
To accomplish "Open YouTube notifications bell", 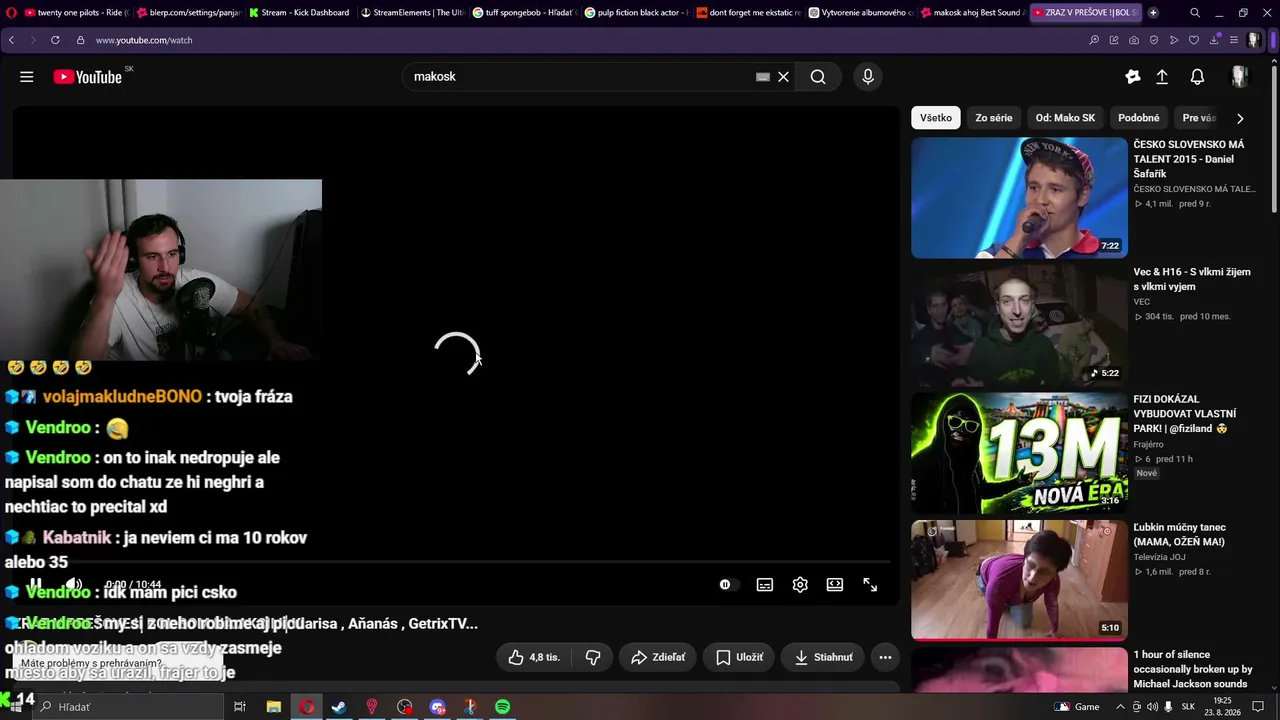I will [x=1197, y=77].
